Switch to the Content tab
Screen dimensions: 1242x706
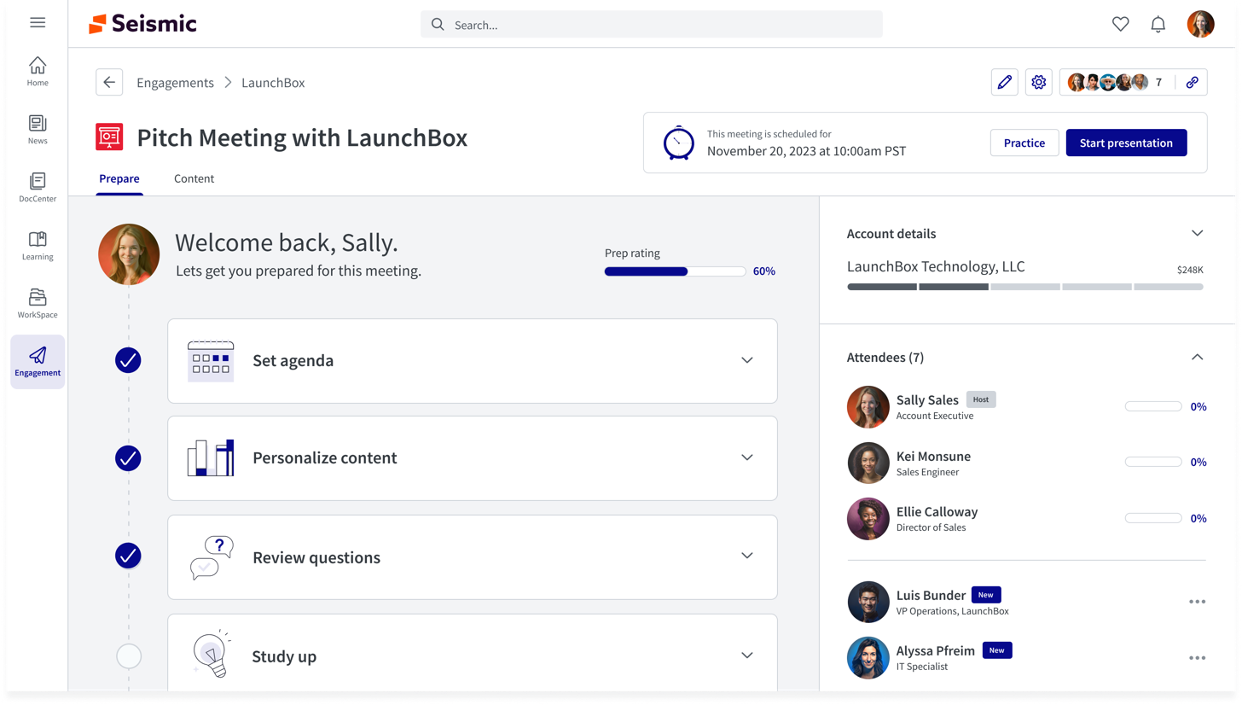(x=194, y=179)
